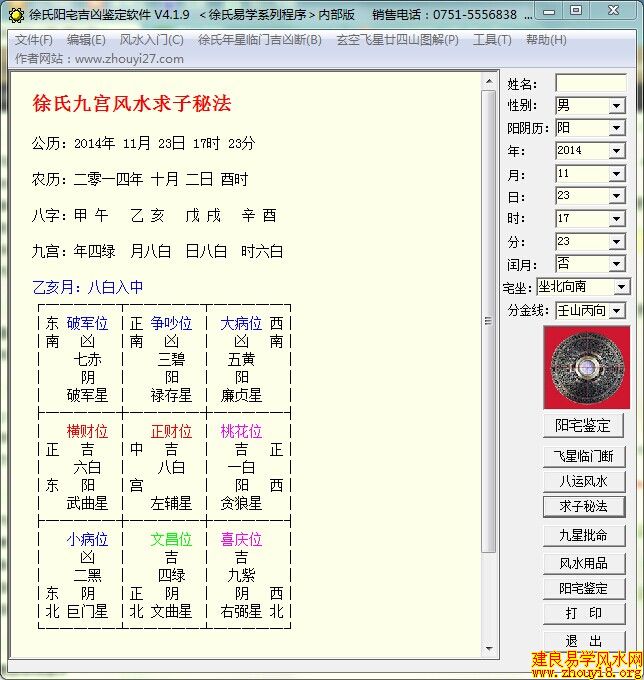Click the 九宫 line with 年四绿
The image size is (644, 680).
tap(157, 251)
